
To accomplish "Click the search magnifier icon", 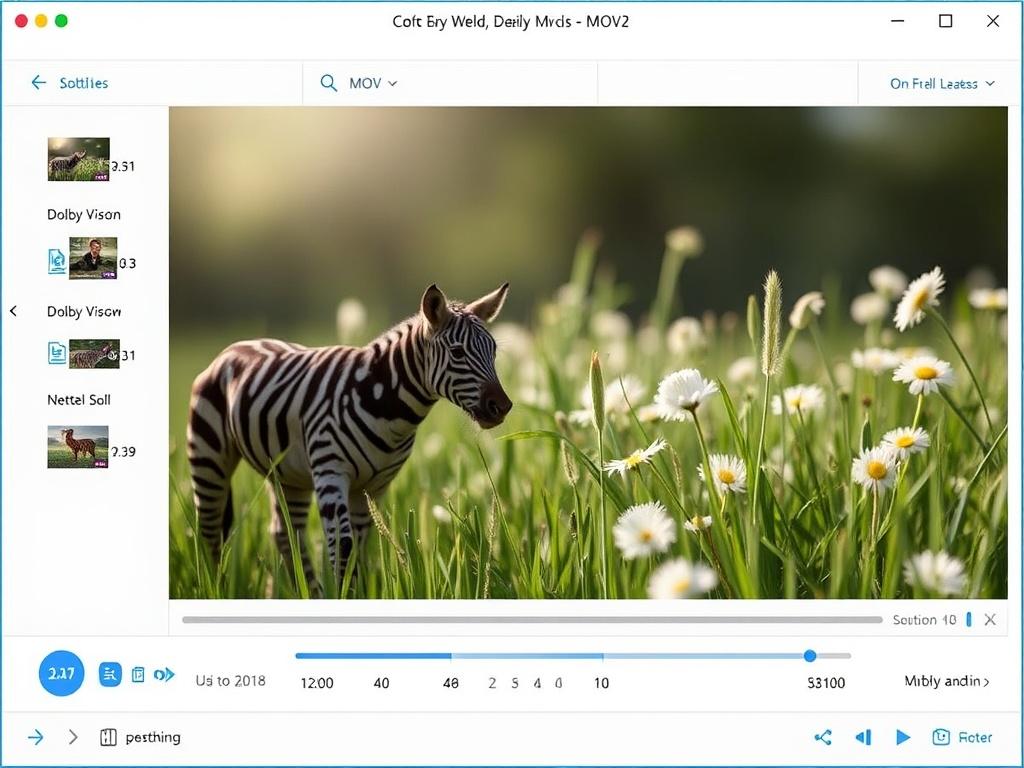I will 328,83.
